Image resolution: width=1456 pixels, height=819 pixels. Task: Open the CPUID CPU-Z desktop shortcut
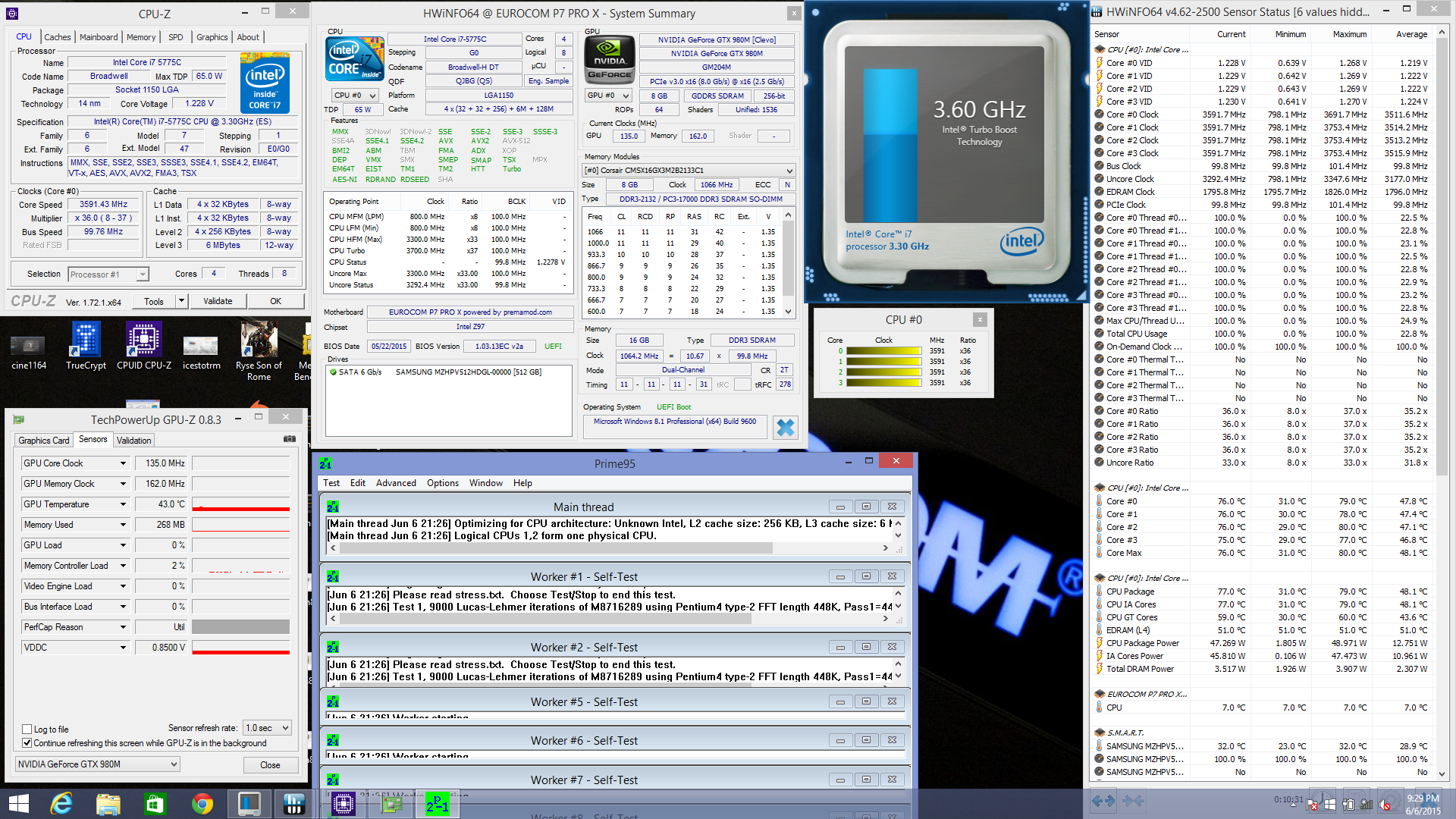[x=143, y=347]
